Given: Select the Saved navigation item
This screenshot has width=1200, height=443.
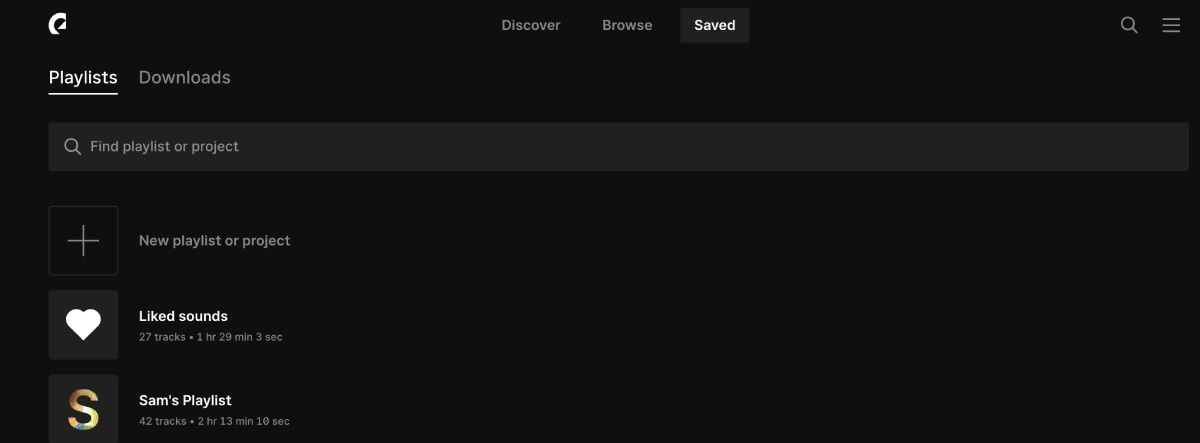Looking at the screenshot, I should click(x=715, y=25).
